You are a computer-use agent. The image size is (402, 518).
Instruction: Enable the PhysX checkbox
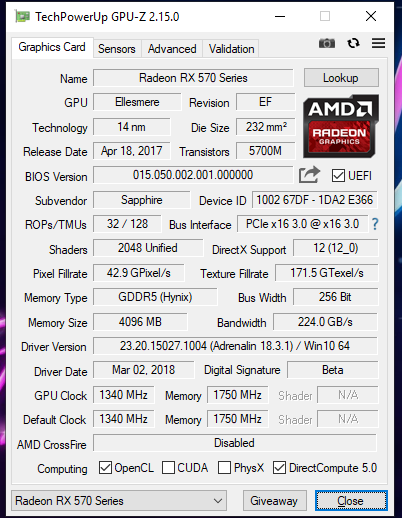(x=224, y=468)
